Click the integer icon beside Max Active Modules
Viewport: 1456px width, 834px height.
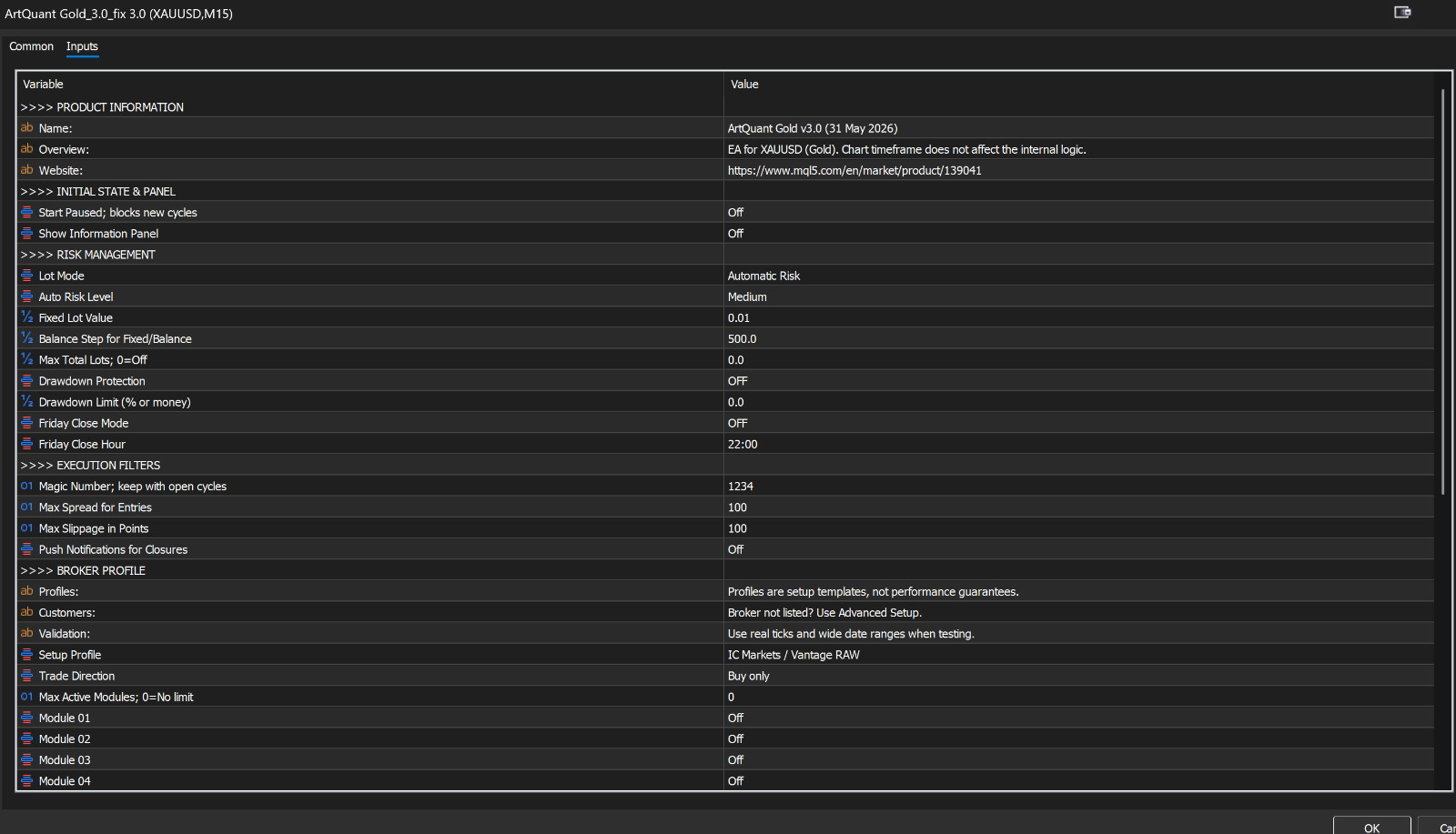point(26,697)
